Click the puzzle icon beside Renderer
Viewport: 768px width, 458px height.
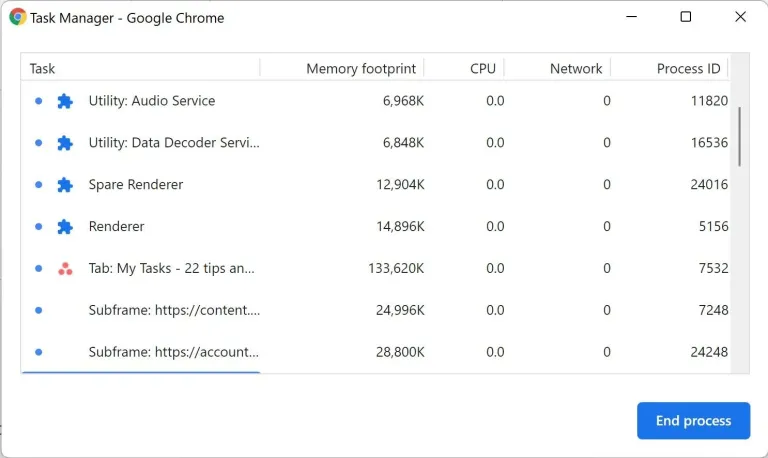coord(65,227)
